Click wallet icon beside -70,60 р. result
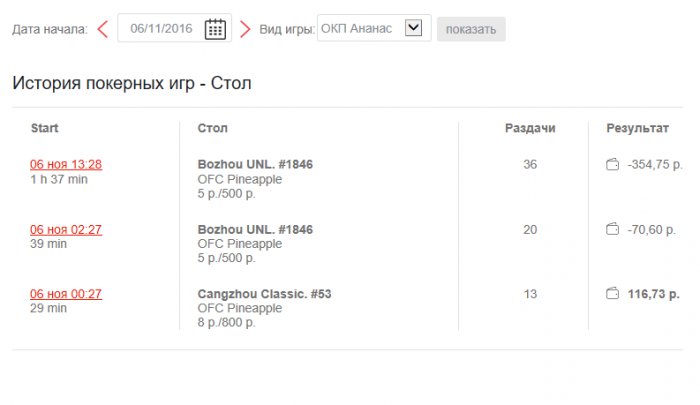The image size is (700, 405). [613, 230]
